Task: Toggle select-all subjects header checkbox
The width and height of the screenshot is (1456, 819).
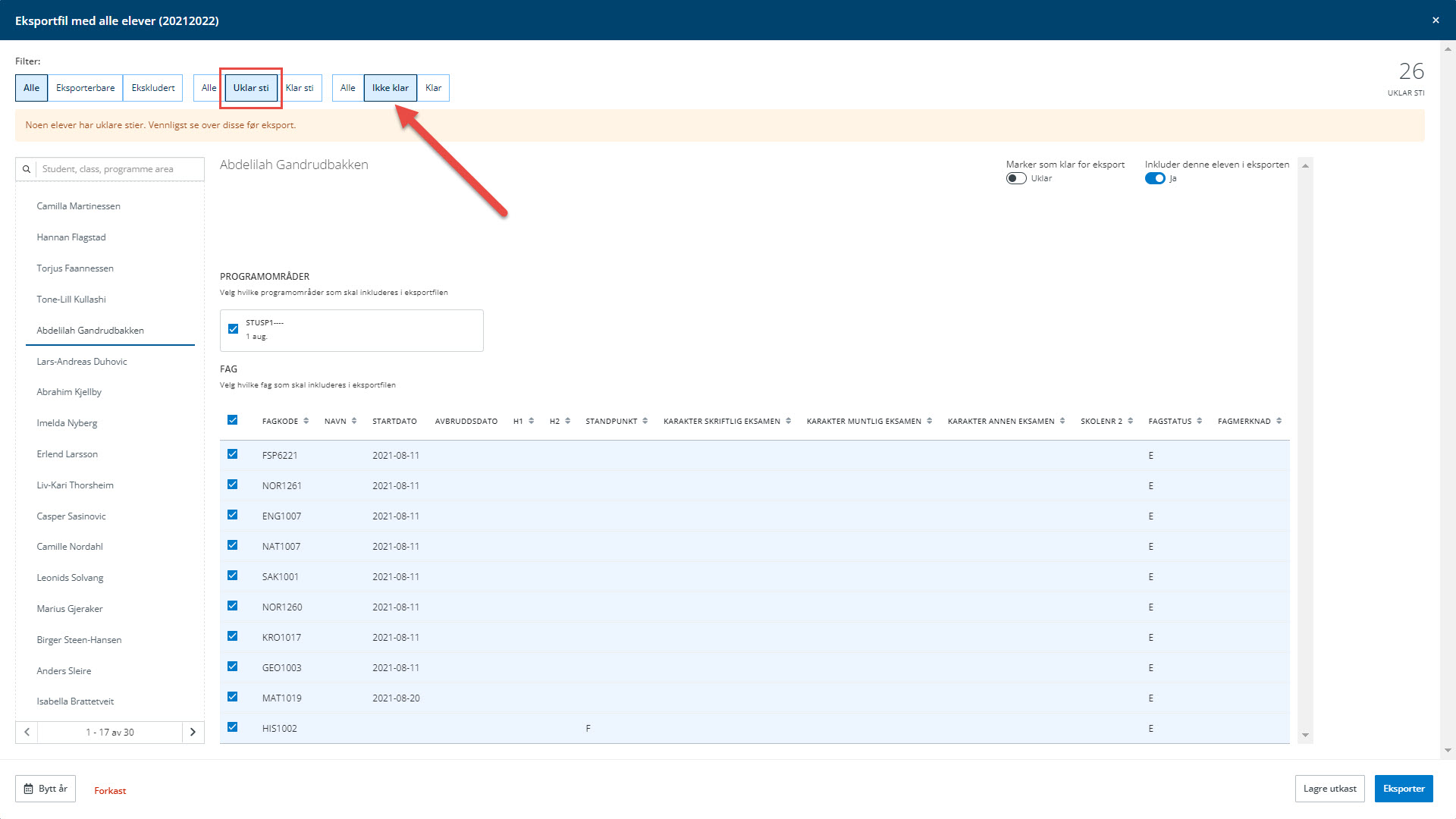Action: pyautogui.click(x=233, y=420)
